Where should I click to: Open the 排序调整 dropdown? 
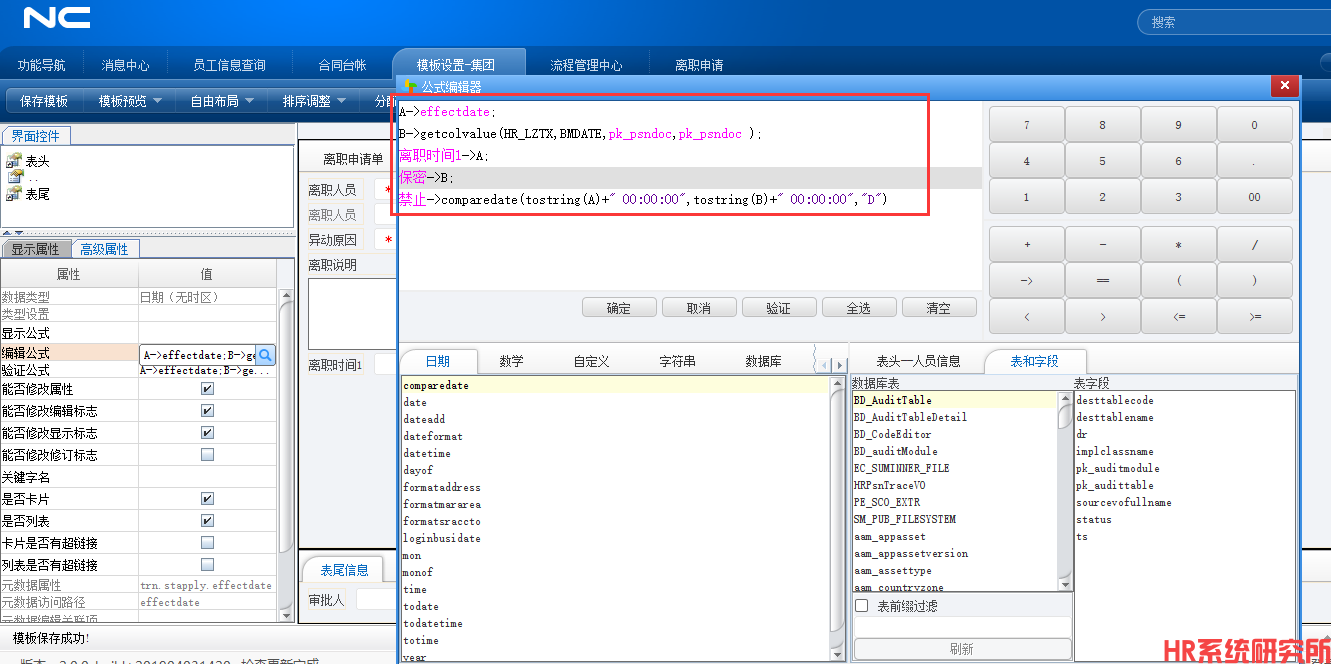pos(314,101)
